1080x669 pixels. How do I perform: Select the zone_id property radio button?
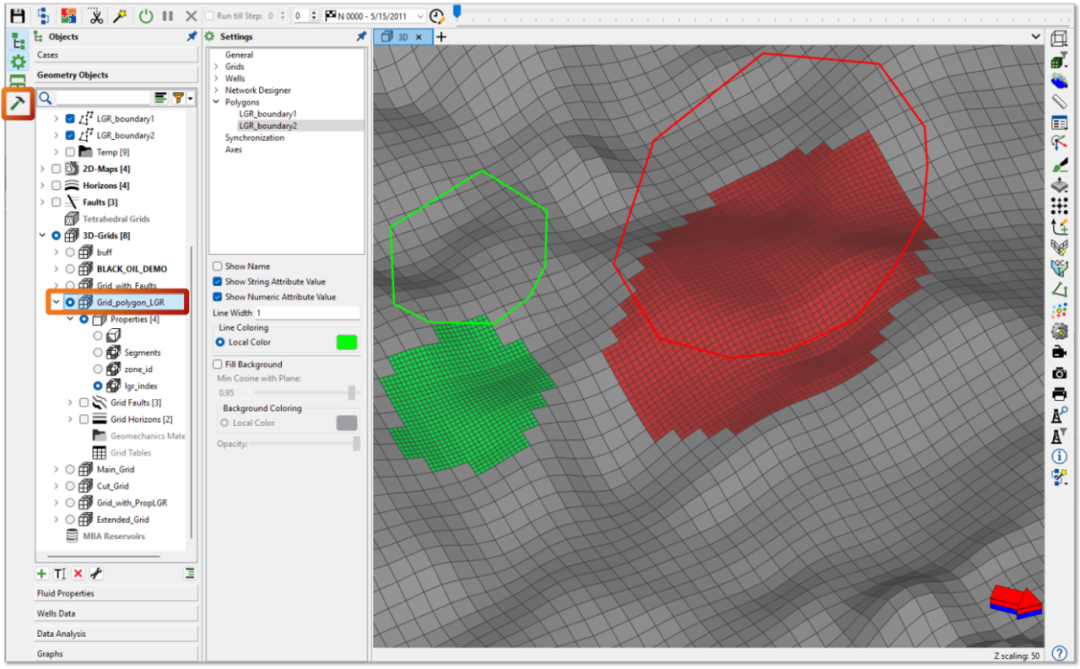98,369
